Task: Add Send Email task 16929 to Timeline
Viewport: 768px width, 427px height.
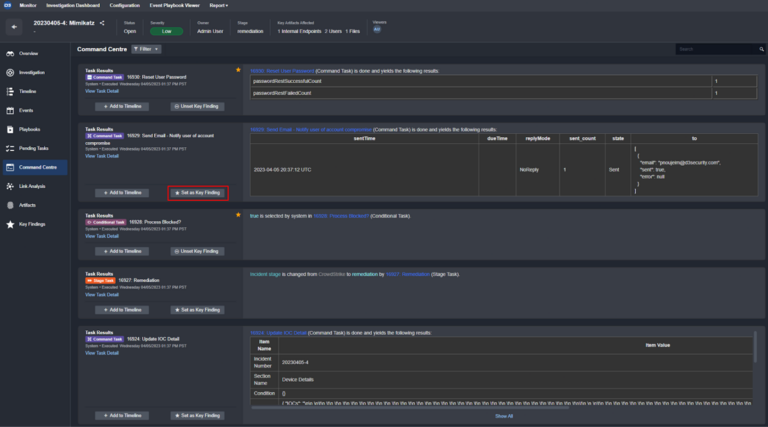Action: (x=122, y=193)
